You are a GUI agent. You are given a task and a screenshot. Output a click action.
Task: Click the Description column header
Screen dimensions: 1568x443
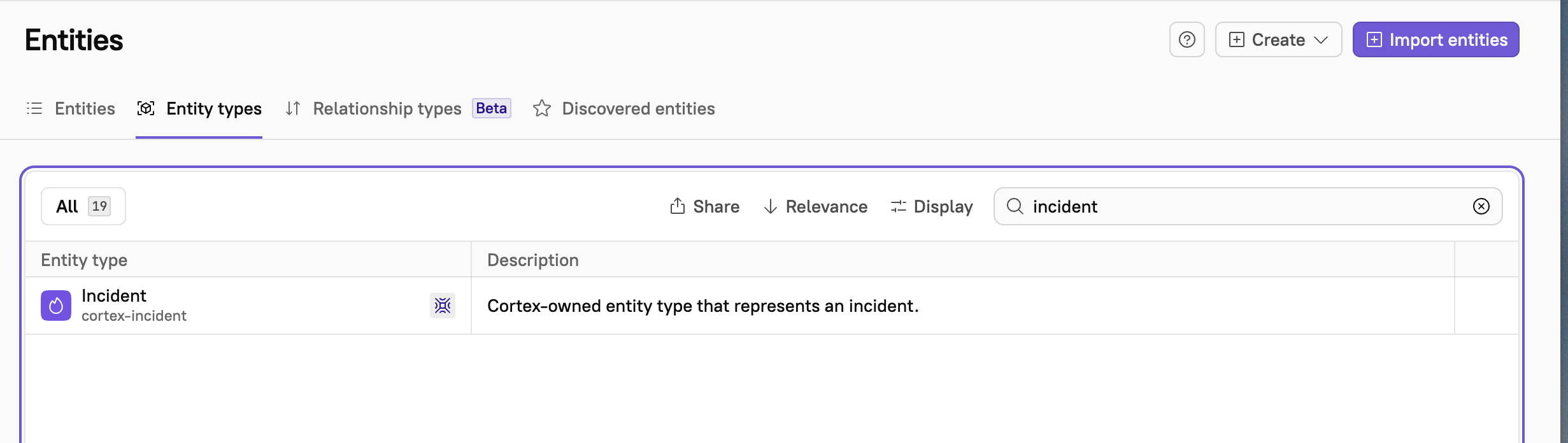pyautogui.click(x=532, y=260)
